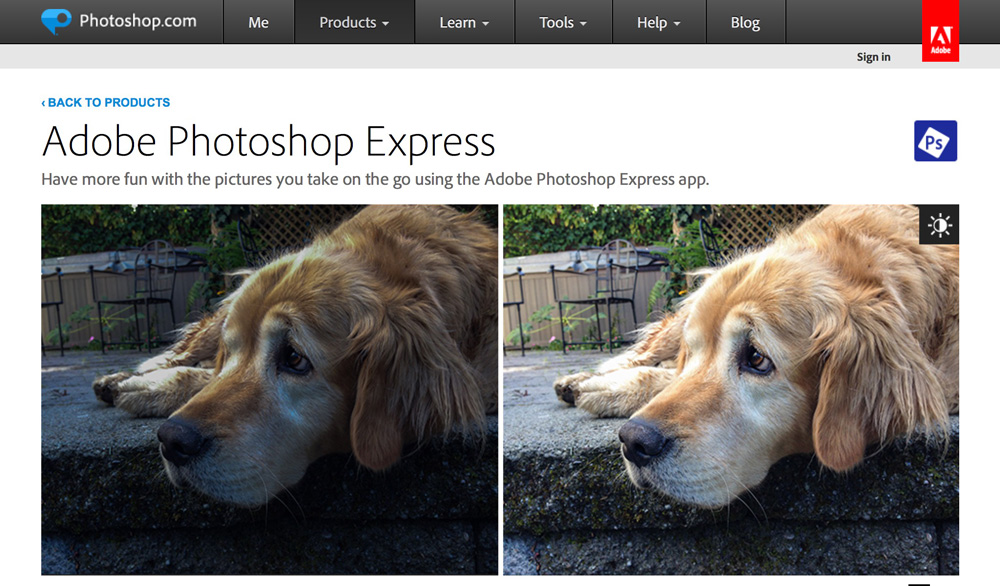Click the Photoshop.com site name text
The height and width of the screenshot is (586, 1000).
138,21
